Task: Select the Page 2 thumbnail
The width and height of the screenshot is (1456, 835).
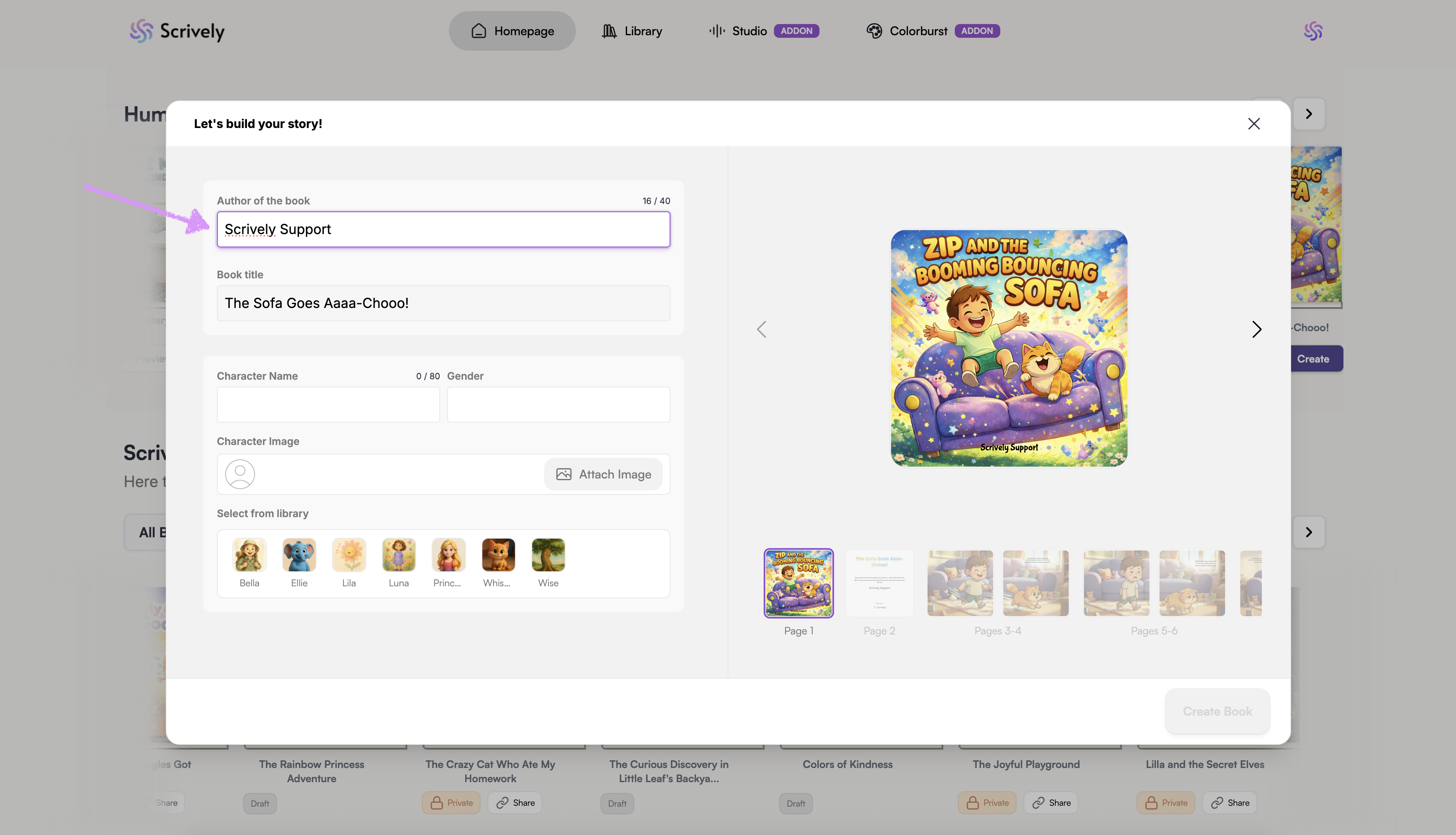Action: [879, 583]
